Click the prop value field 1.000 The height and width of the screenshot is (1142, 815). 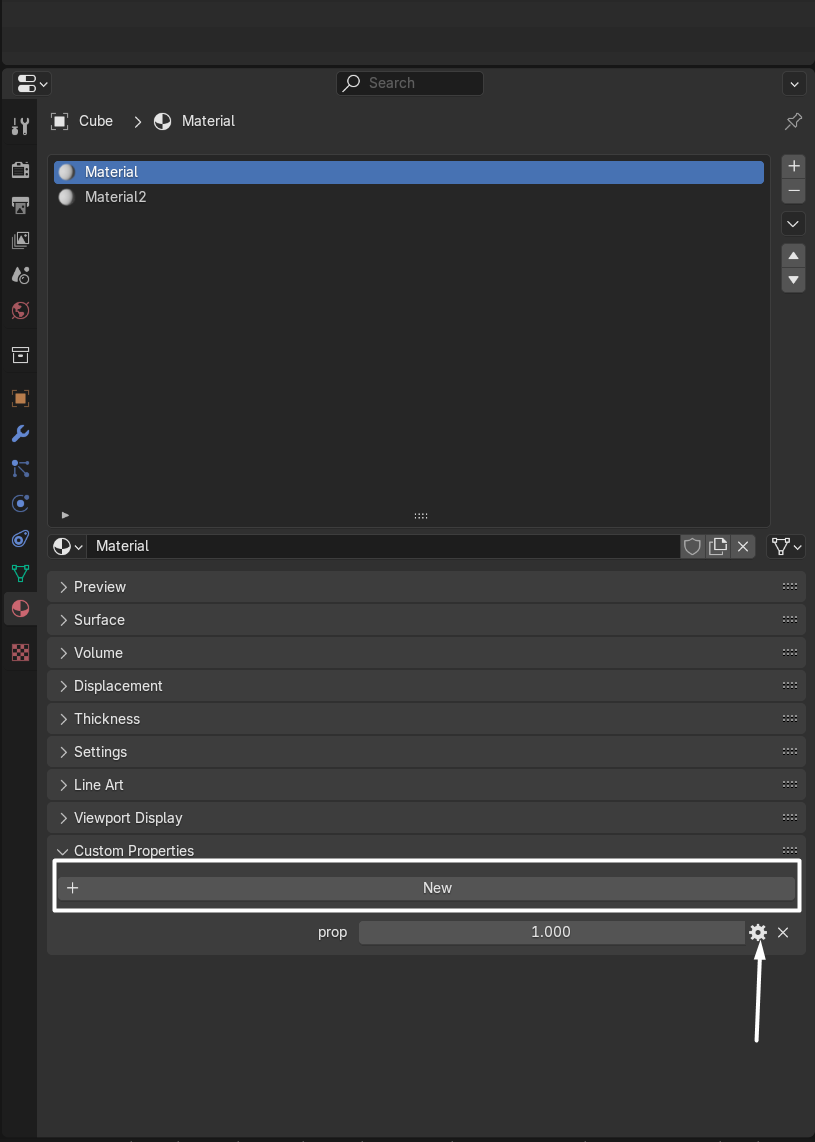(x=550, y=932)
